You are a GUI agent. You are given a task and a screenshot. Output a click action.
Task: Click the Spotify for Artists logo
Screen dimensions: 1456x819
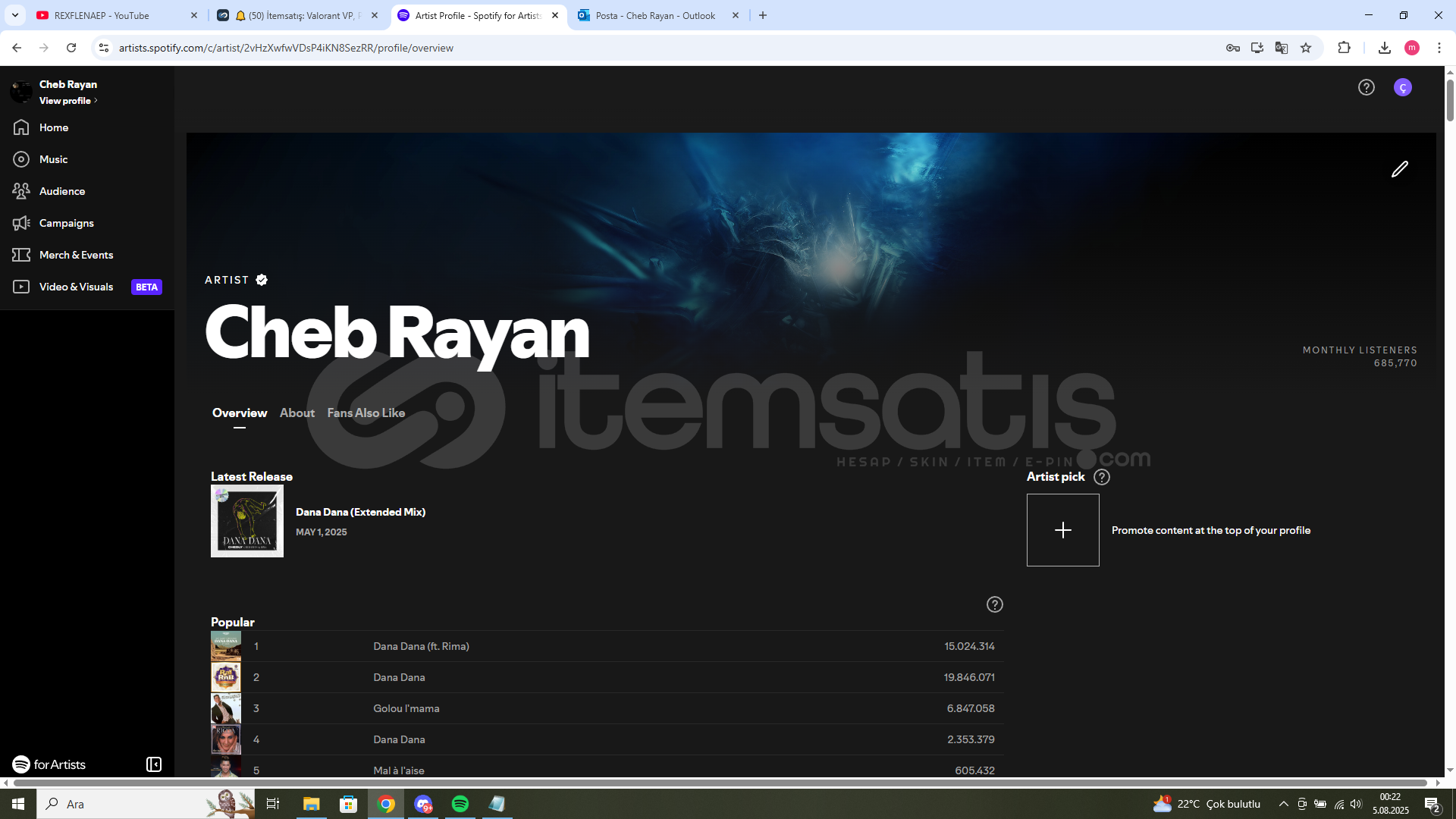[x=49, y=764]
